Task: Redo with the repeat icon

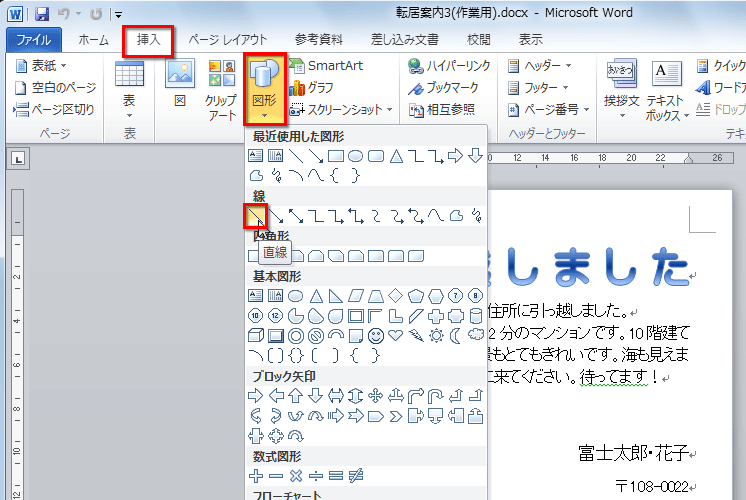Action: coord(97,14)
